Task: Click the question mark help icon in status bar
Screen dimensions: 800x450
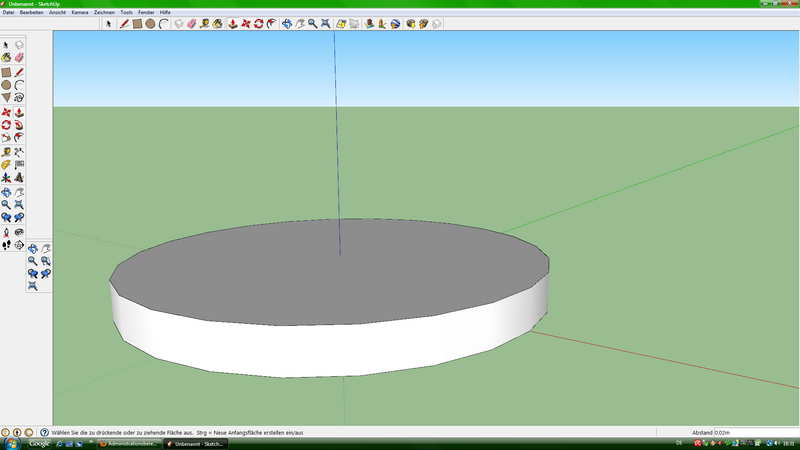Action: coord(44,432)
